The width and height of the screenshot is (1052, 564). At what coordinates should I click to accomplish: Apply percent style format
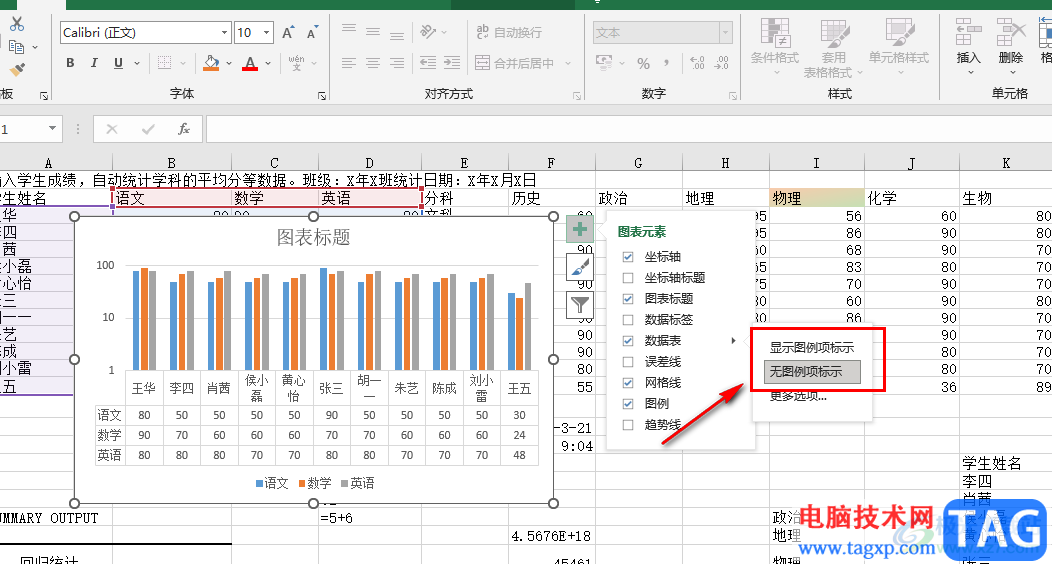[x=643, y=63]
